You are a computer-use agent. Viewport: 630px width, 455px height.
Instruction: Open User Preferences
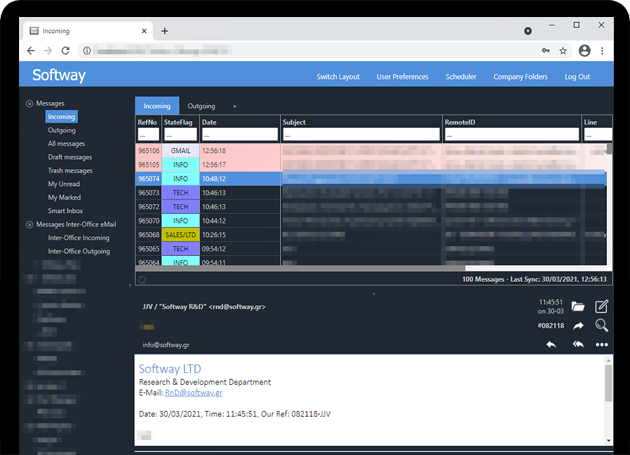click(x=402, y=77)
